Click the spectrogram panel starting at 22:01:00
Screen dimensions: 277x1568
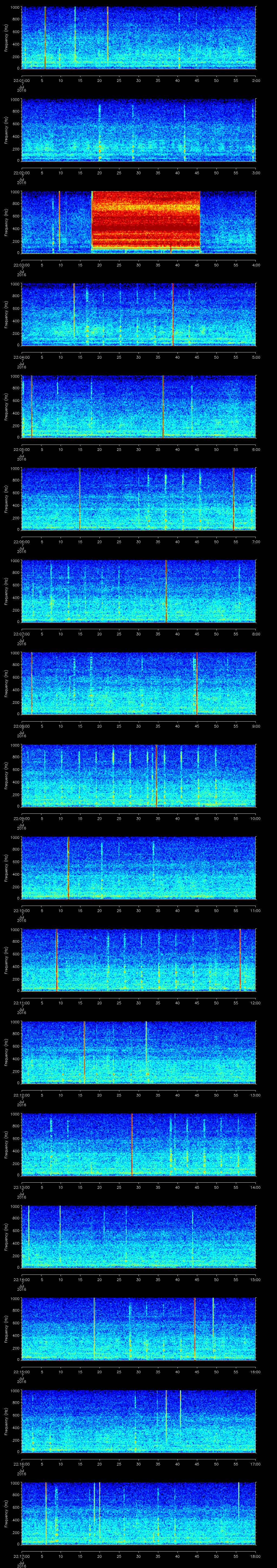[x=138, y=38]
